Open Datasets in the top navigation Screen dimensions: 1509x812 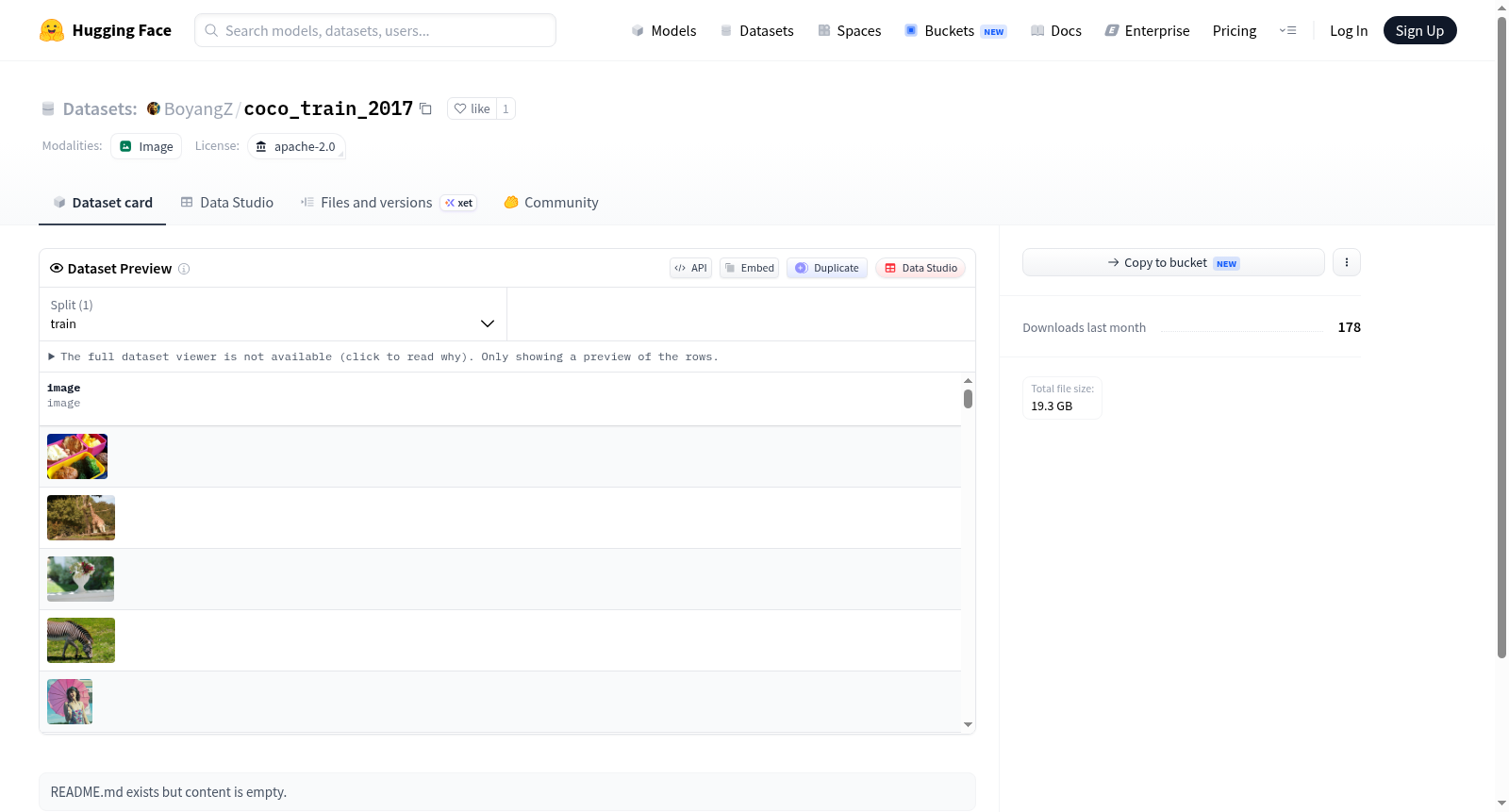[x=757, y=30]
